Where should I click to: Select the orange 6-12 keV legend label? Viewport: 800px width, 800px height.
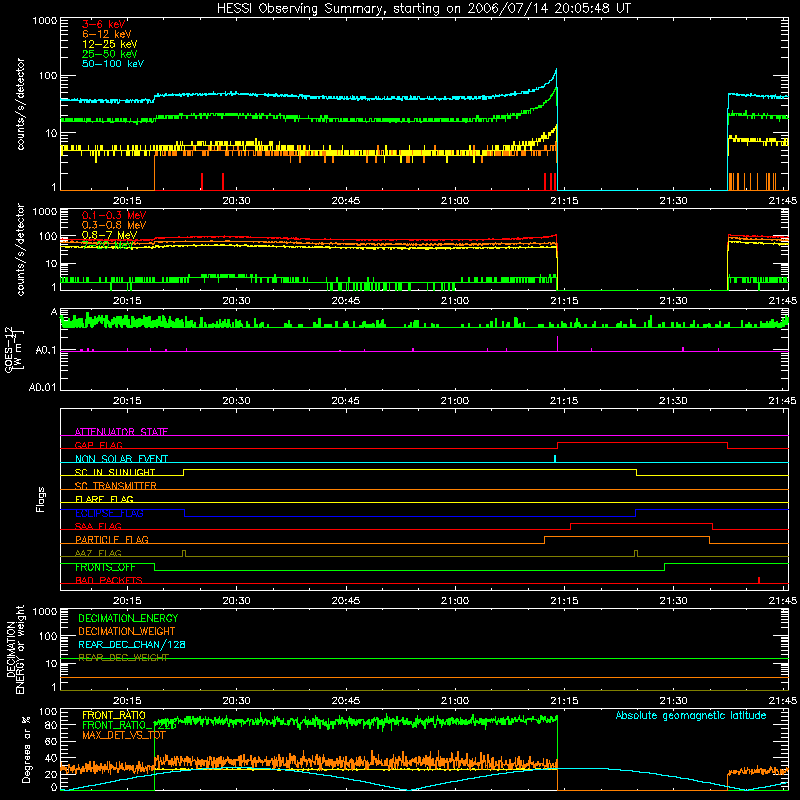click(107, 34)
